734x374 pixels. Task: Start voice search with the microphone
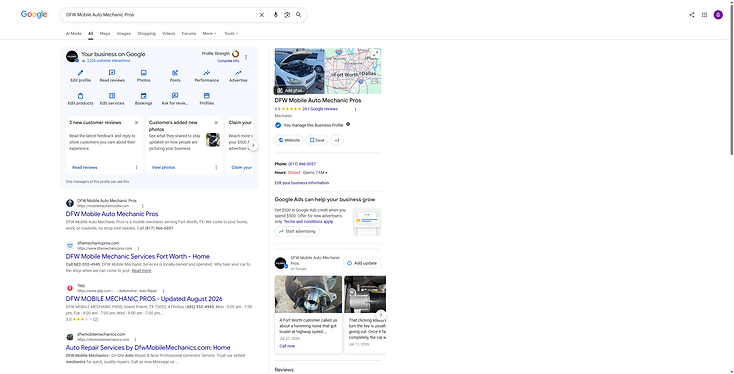275,15
